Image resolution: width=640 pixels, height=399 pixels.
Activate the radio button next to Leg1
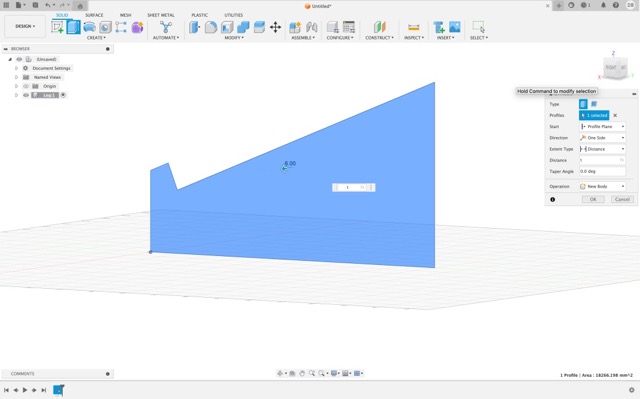tap(63, 95)
